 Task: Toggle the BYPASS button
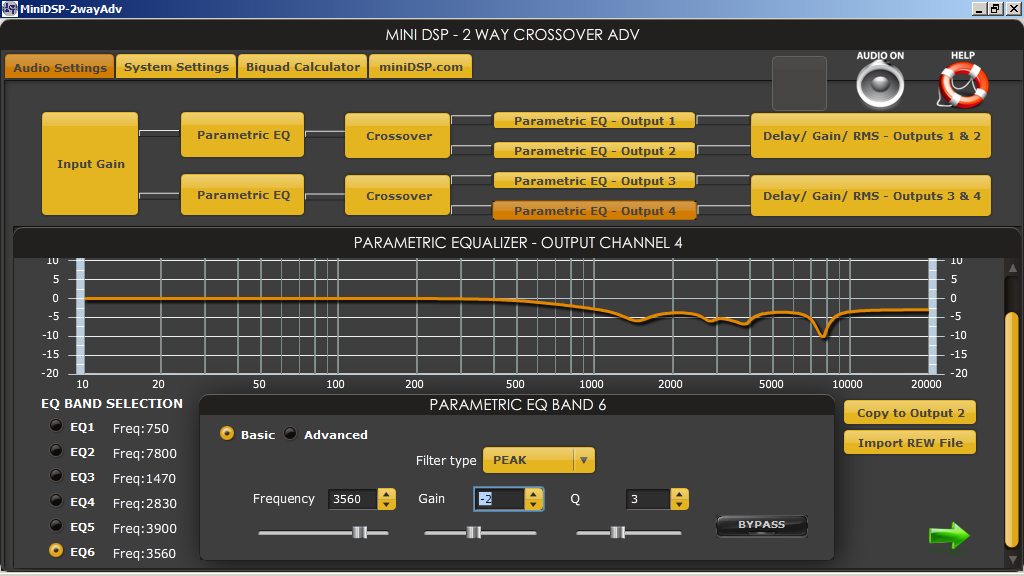[x=761, y=525]
